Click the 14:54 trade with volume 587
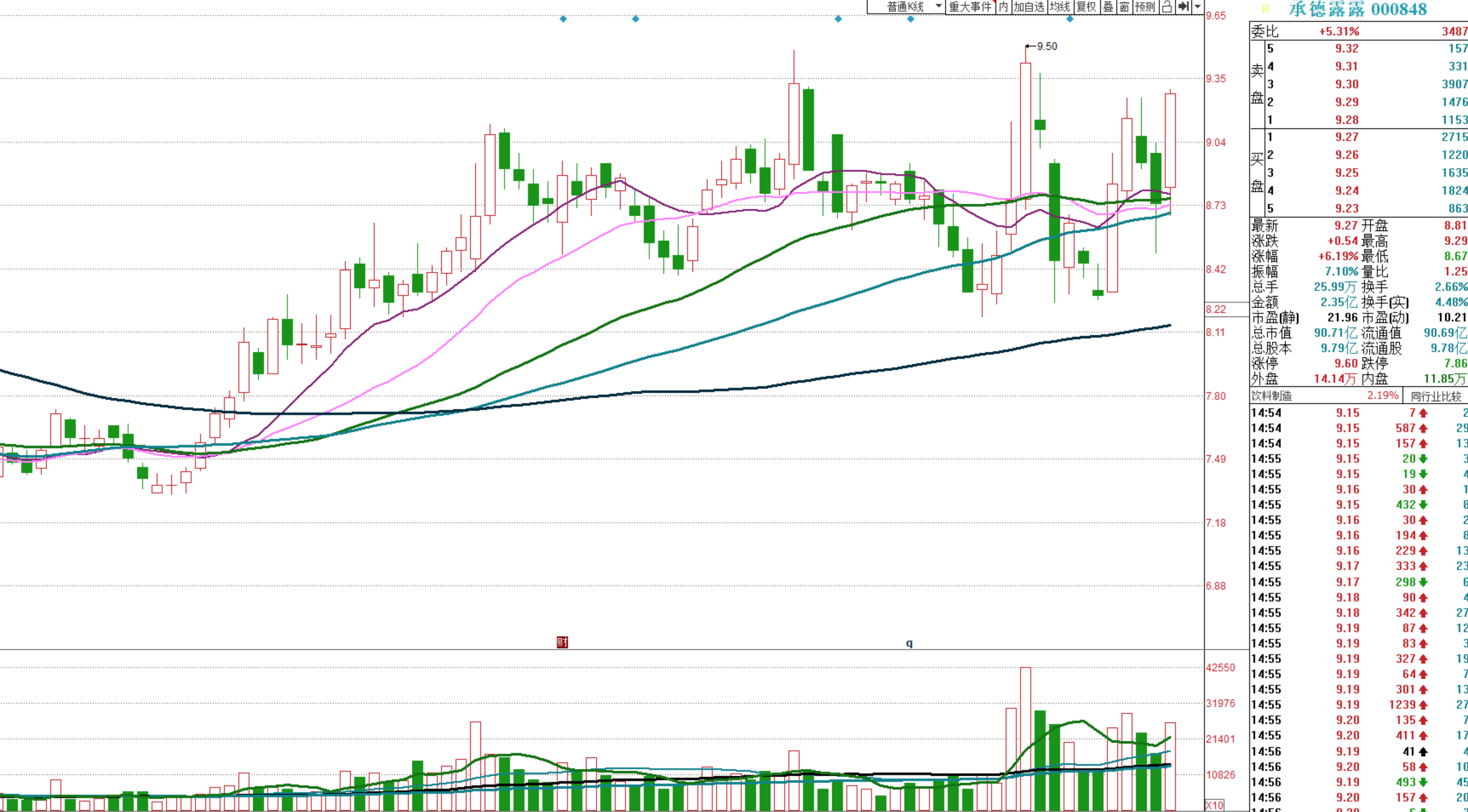The width and height of the screenshot is (1468, 812). point(1359,428)
